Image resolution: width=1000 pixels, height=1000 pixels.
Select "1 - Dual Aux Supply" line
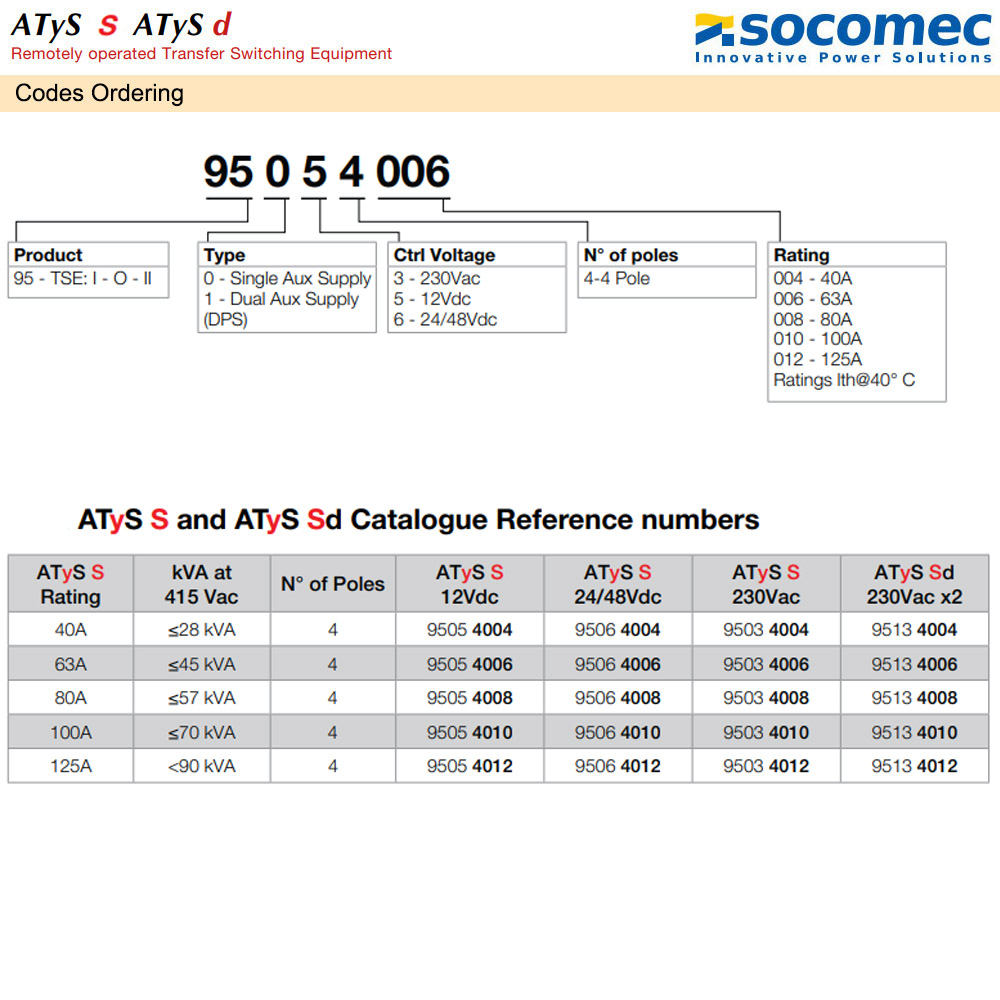click(281, 299)
